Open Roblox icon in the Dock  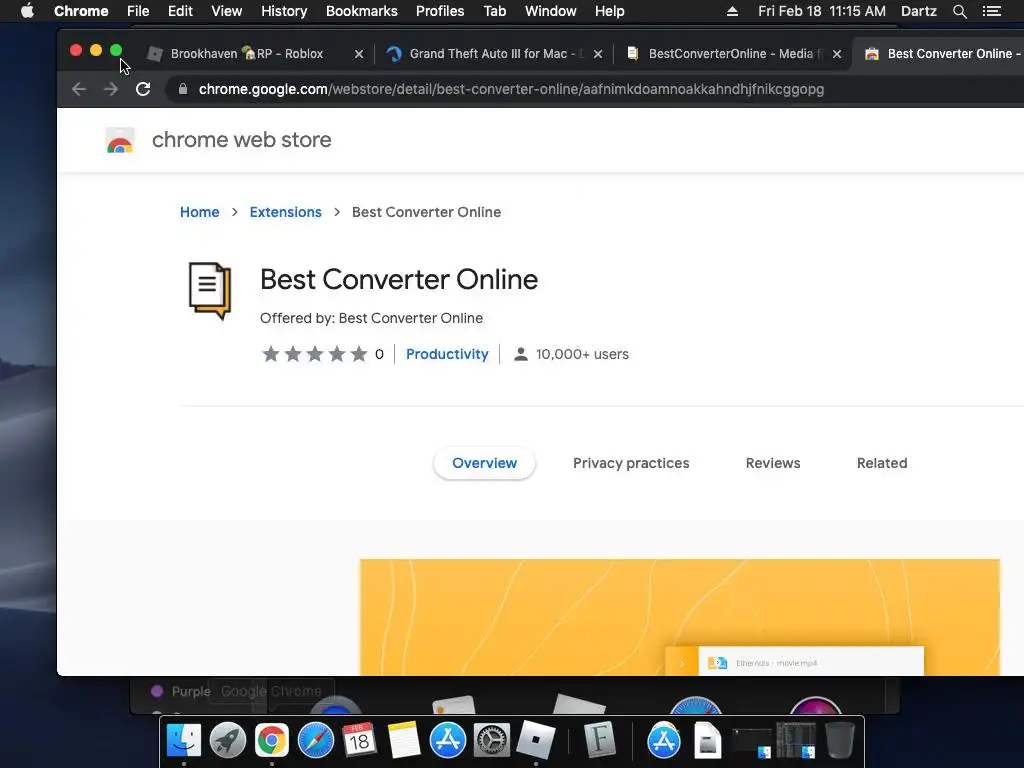536,741
